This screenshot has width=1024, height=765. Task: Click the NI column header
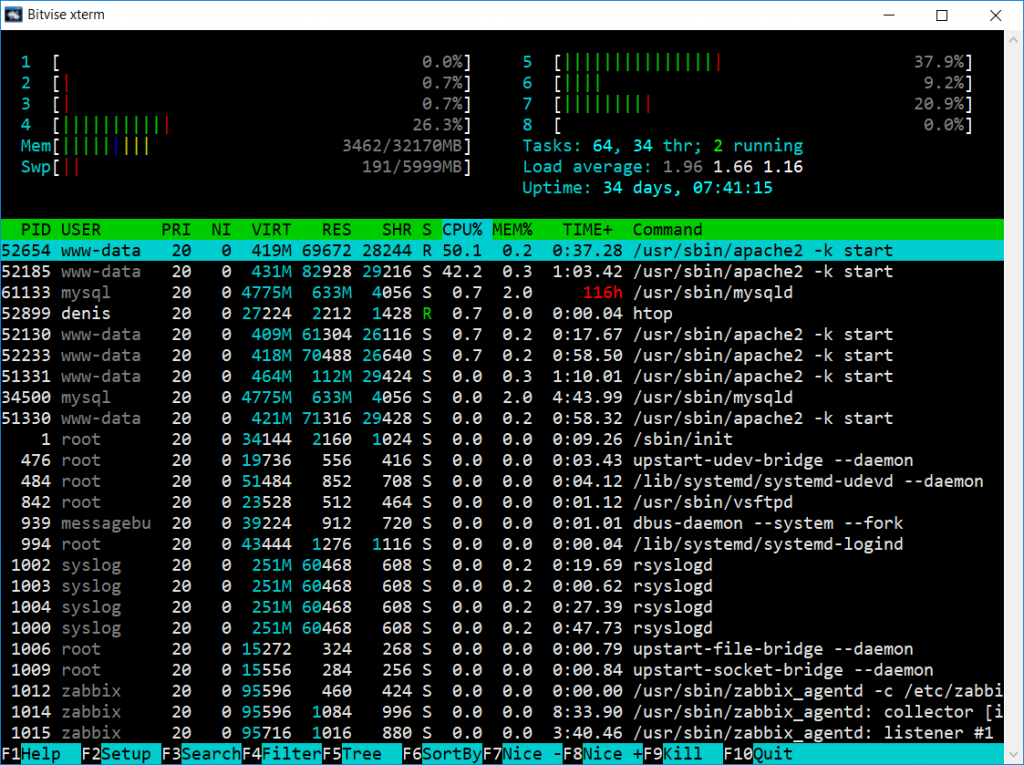[x=221, y=229]
